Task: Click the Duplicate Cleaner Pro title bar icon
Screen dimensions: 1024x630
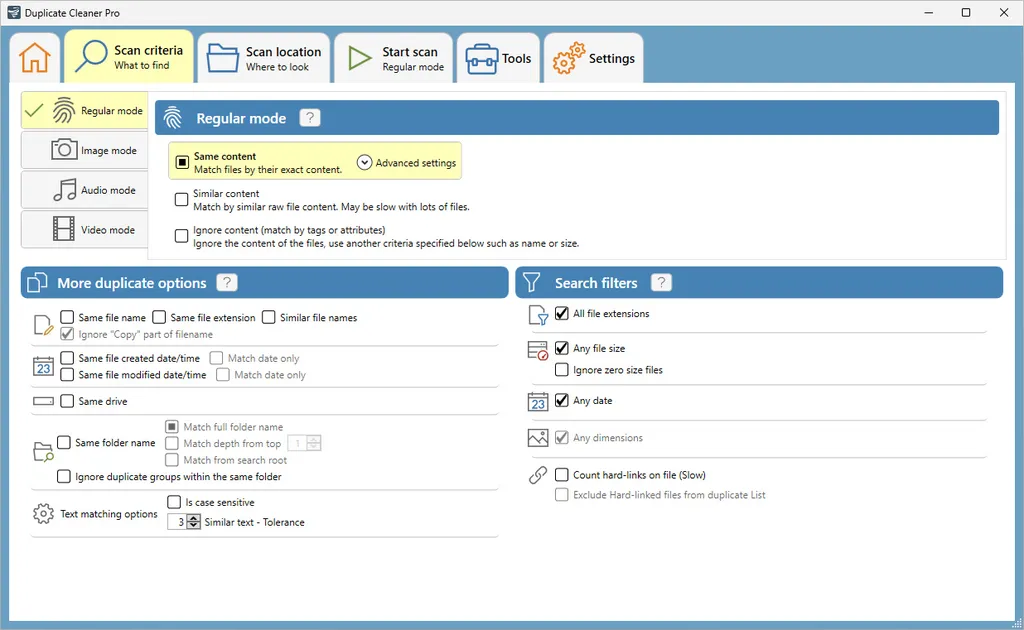Action: (x=14, y=12)
